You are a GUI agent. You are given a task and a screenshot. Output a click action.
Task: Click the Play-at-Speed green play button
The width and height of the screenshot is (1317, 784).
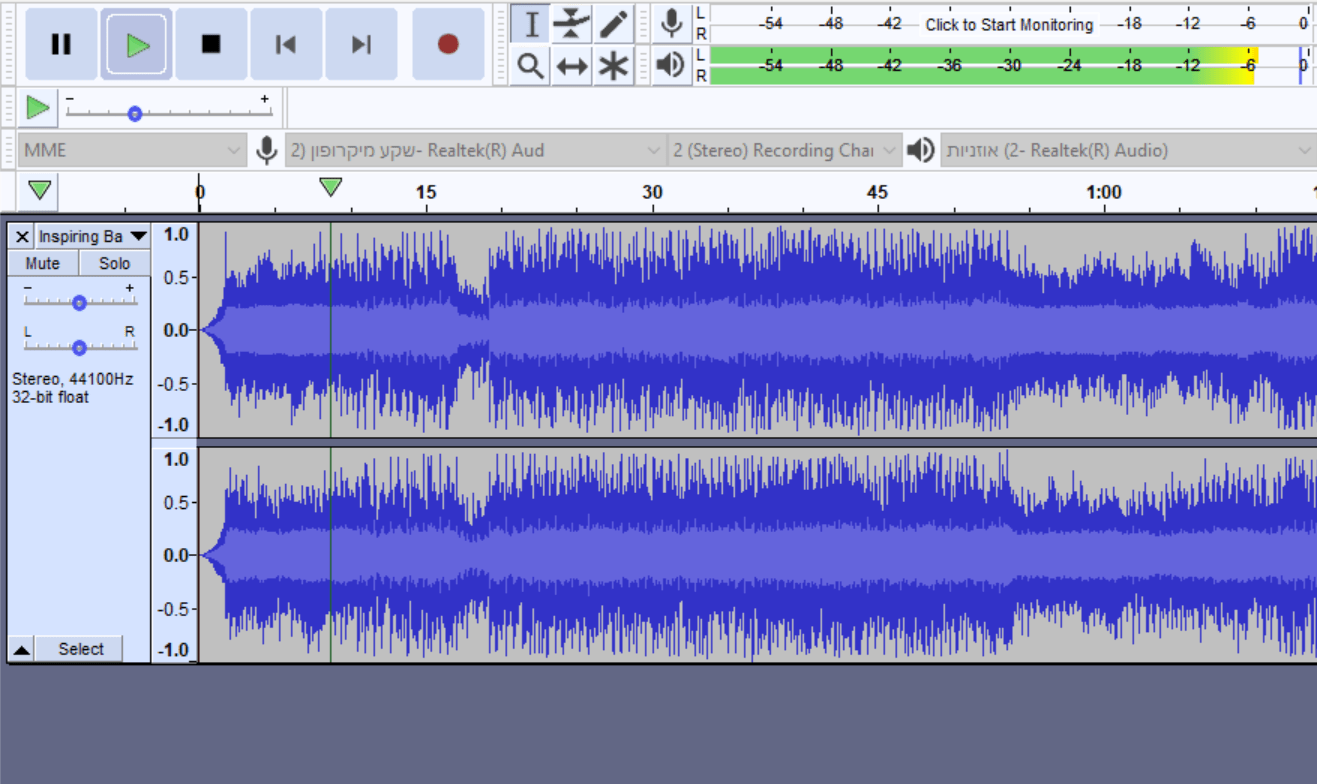(x=38, y=107)
